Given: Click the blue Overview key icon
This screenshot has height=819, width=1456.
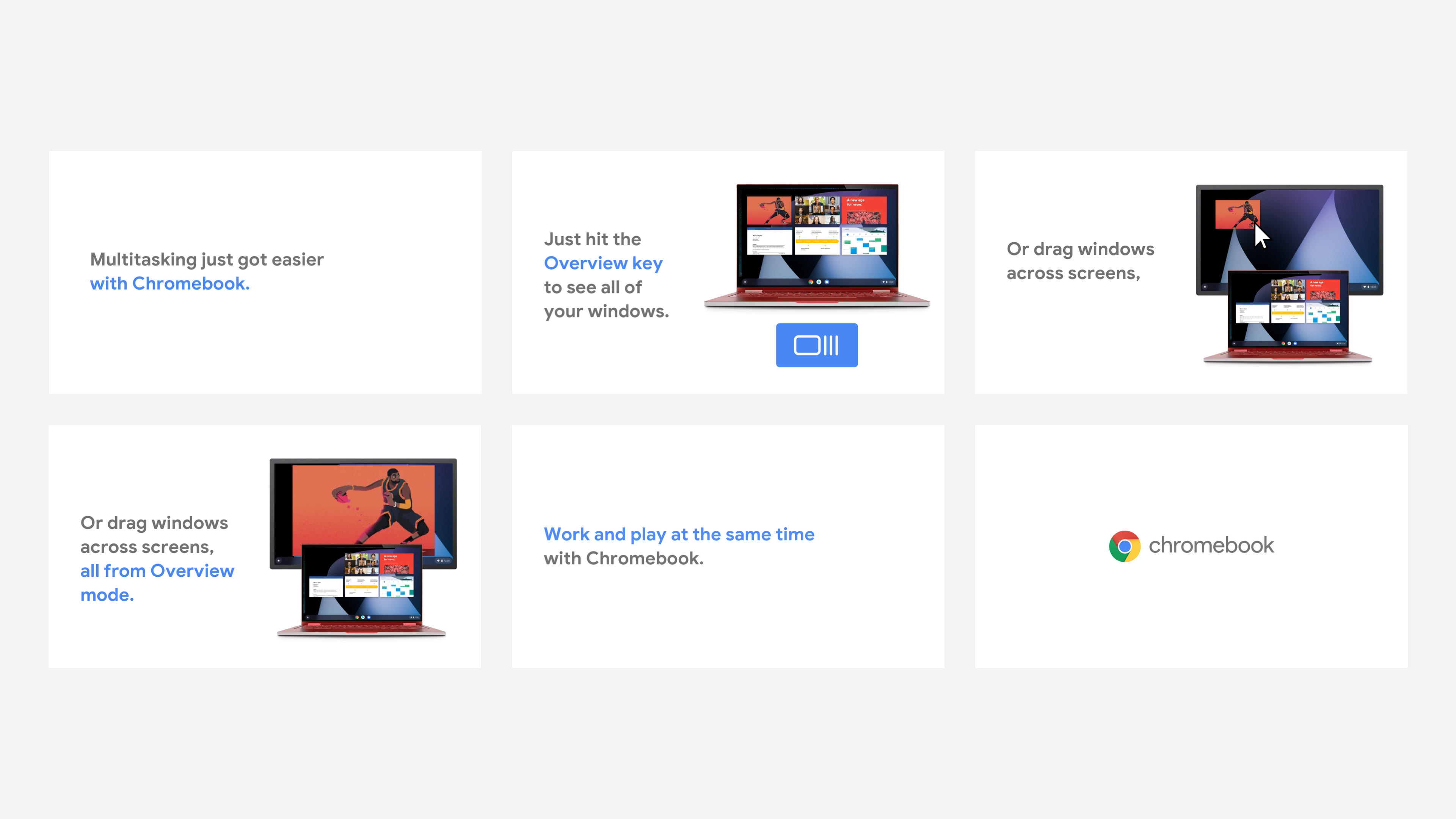Looking at the screenshot, I should point(817,345).
